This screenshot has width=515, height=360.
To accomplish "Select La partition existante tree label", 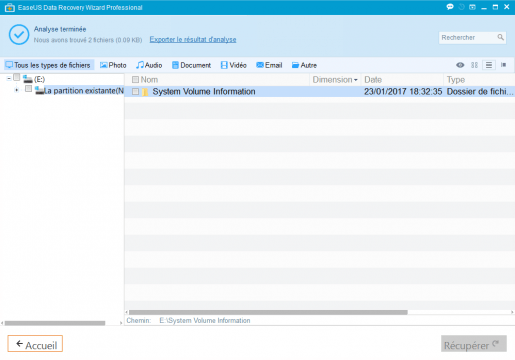I will click(x=84, y=91).
